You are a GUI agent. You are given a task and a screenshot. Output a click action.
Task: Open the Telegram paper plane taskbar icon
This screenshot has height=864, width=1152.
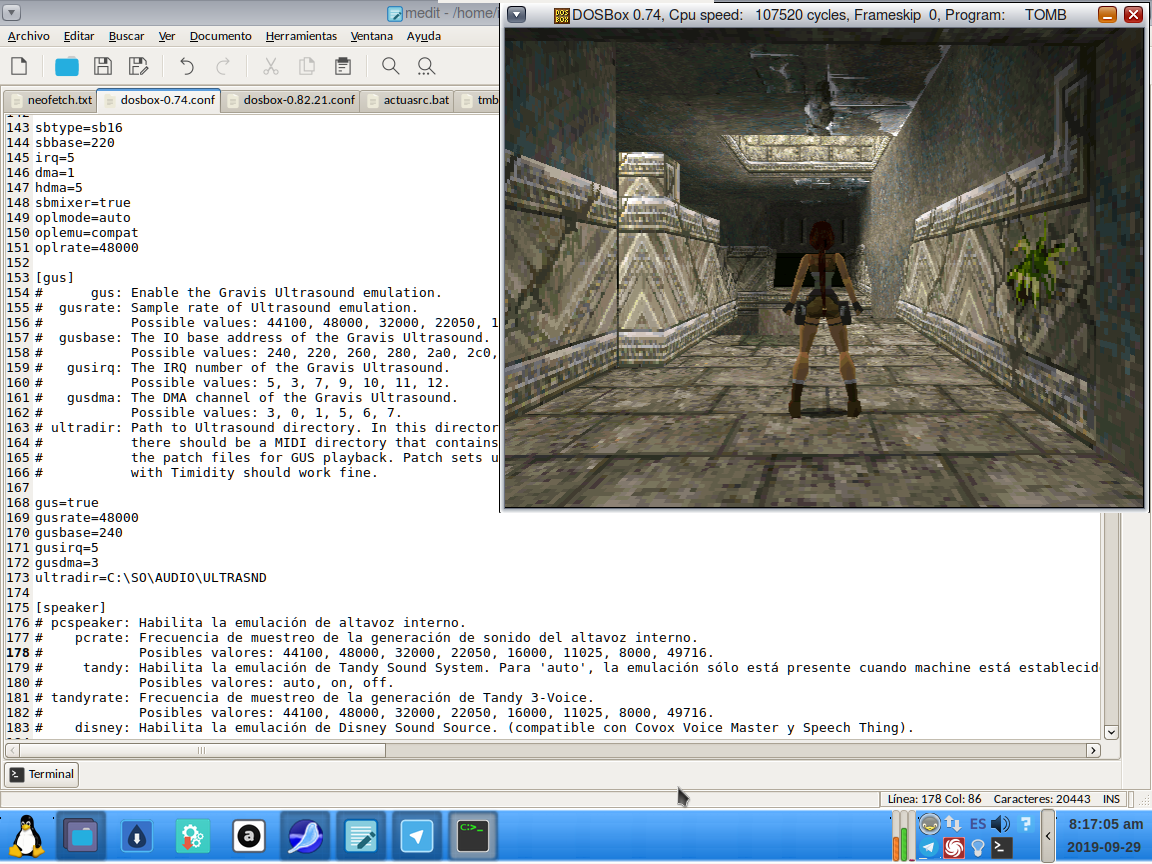417,836
